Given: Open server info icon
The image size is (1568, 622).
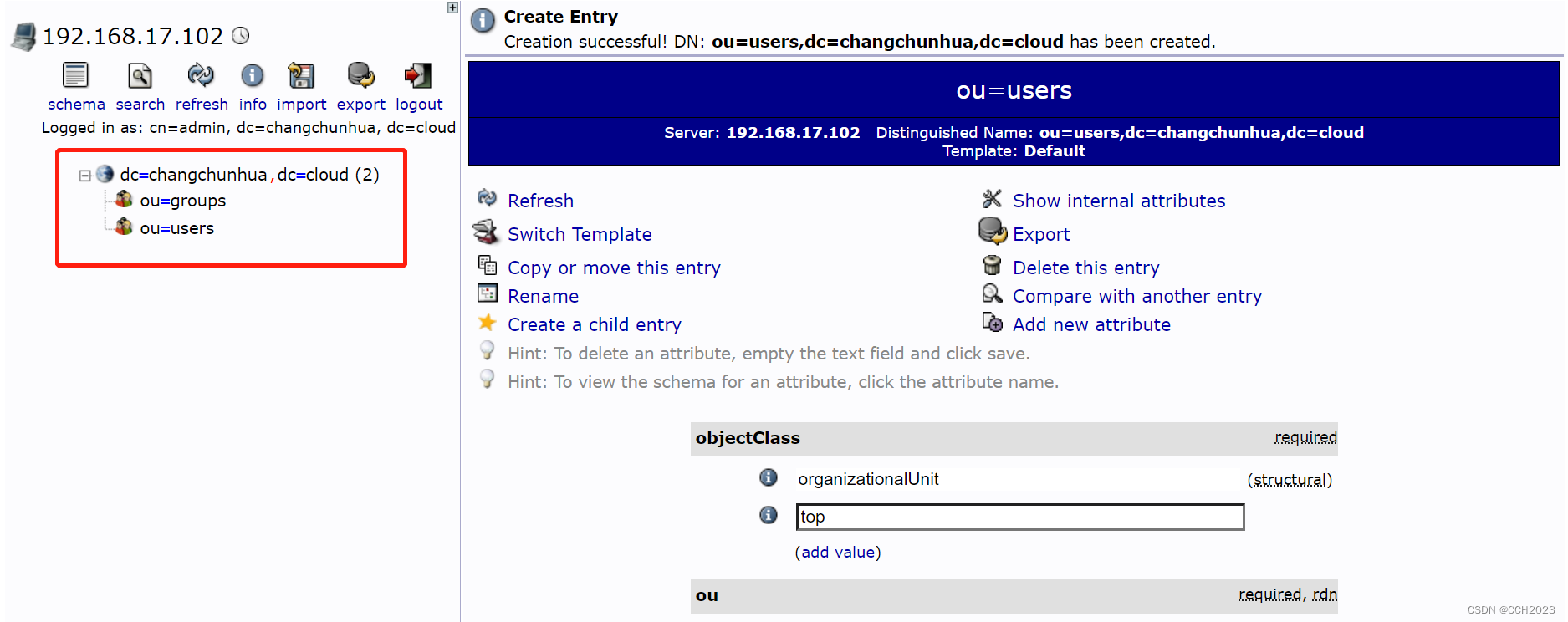Looking at the screenshot, I should tap(252, 76).
